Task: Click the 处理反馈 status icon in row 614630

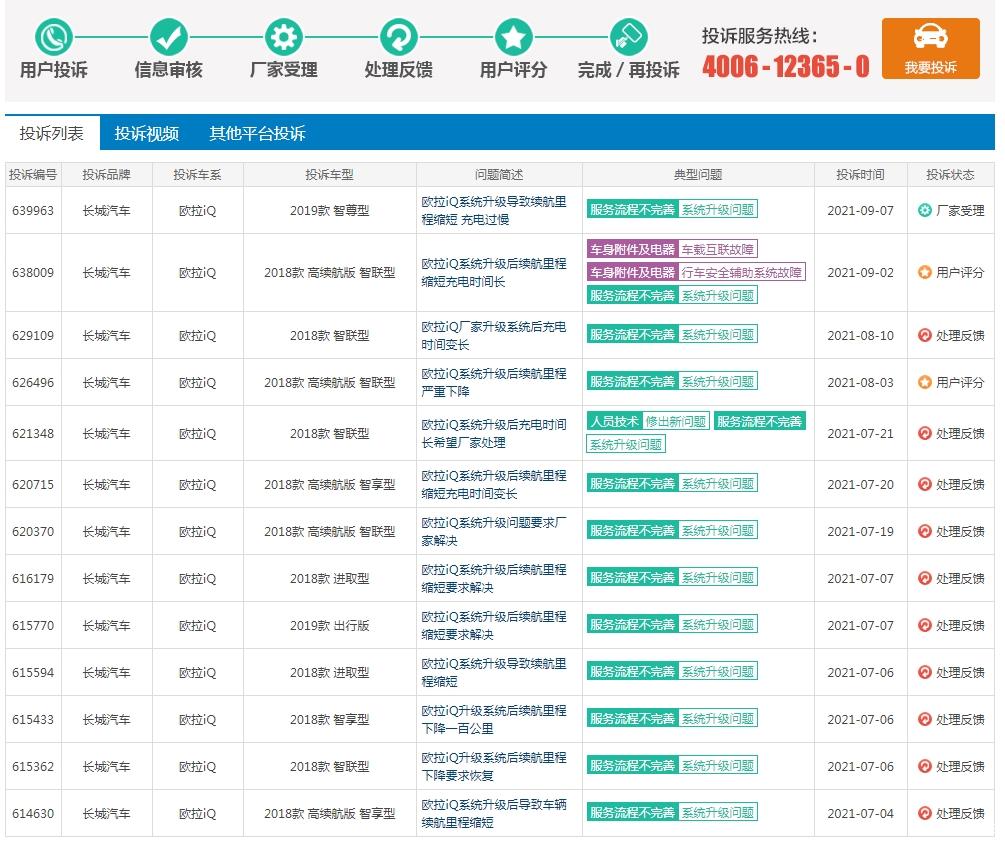Action: (924, 813)
